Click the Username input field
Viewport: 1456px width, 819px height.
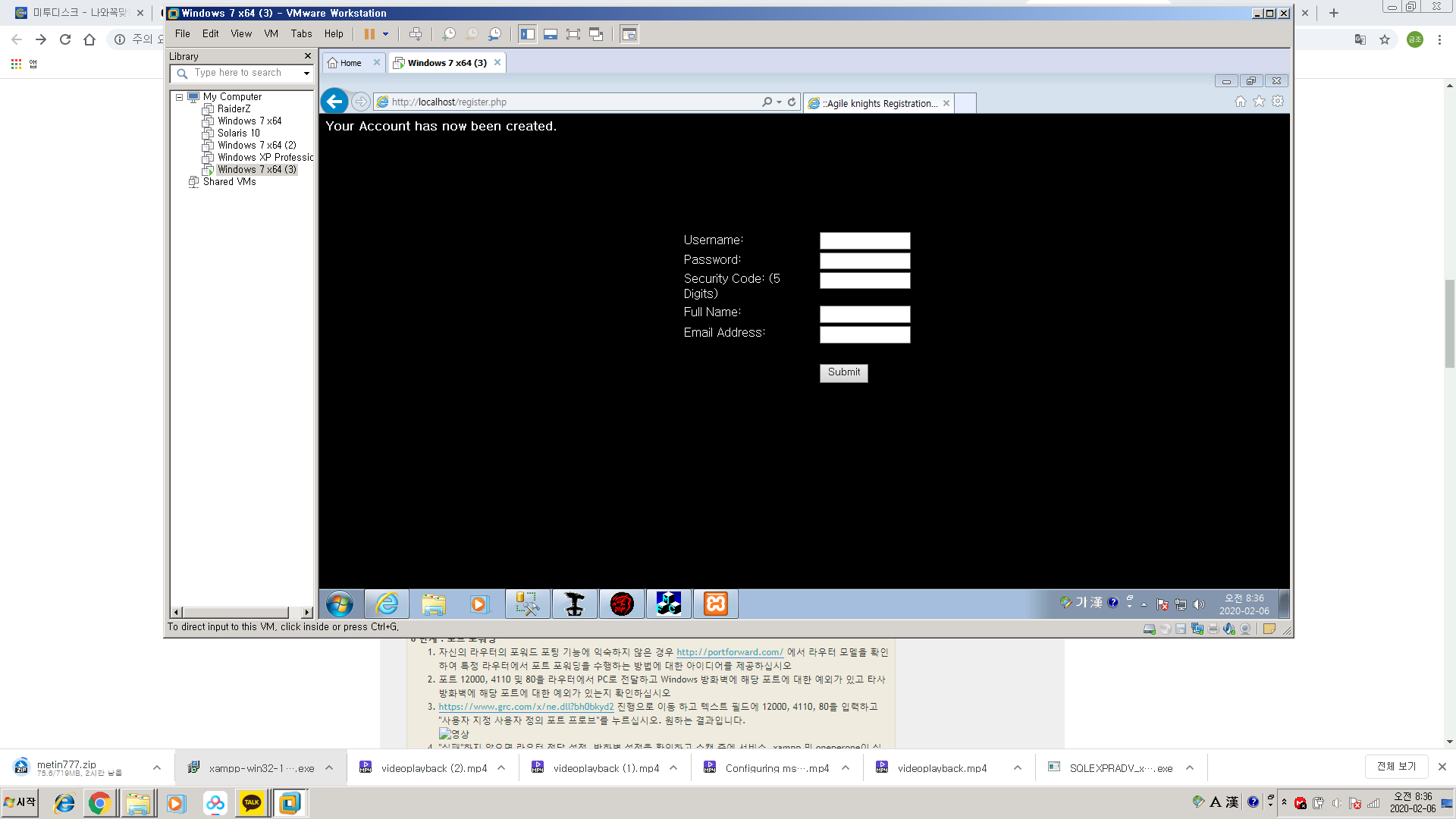tap(864, 241)
